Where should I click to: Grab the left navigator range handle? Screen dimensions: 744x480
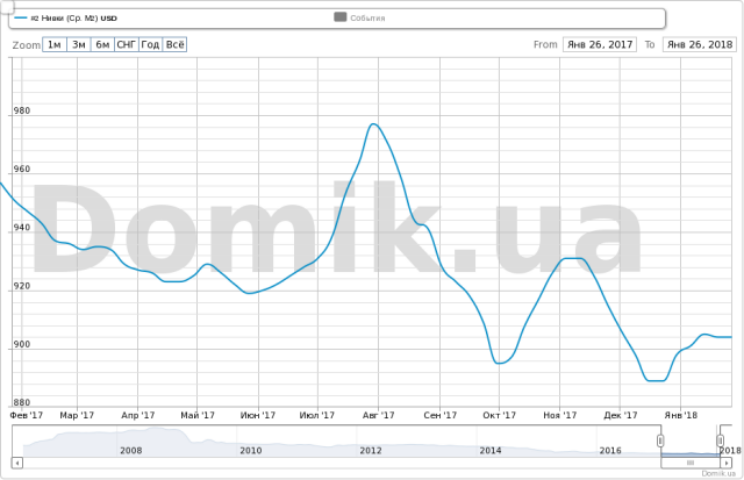(x=660, y=441)
